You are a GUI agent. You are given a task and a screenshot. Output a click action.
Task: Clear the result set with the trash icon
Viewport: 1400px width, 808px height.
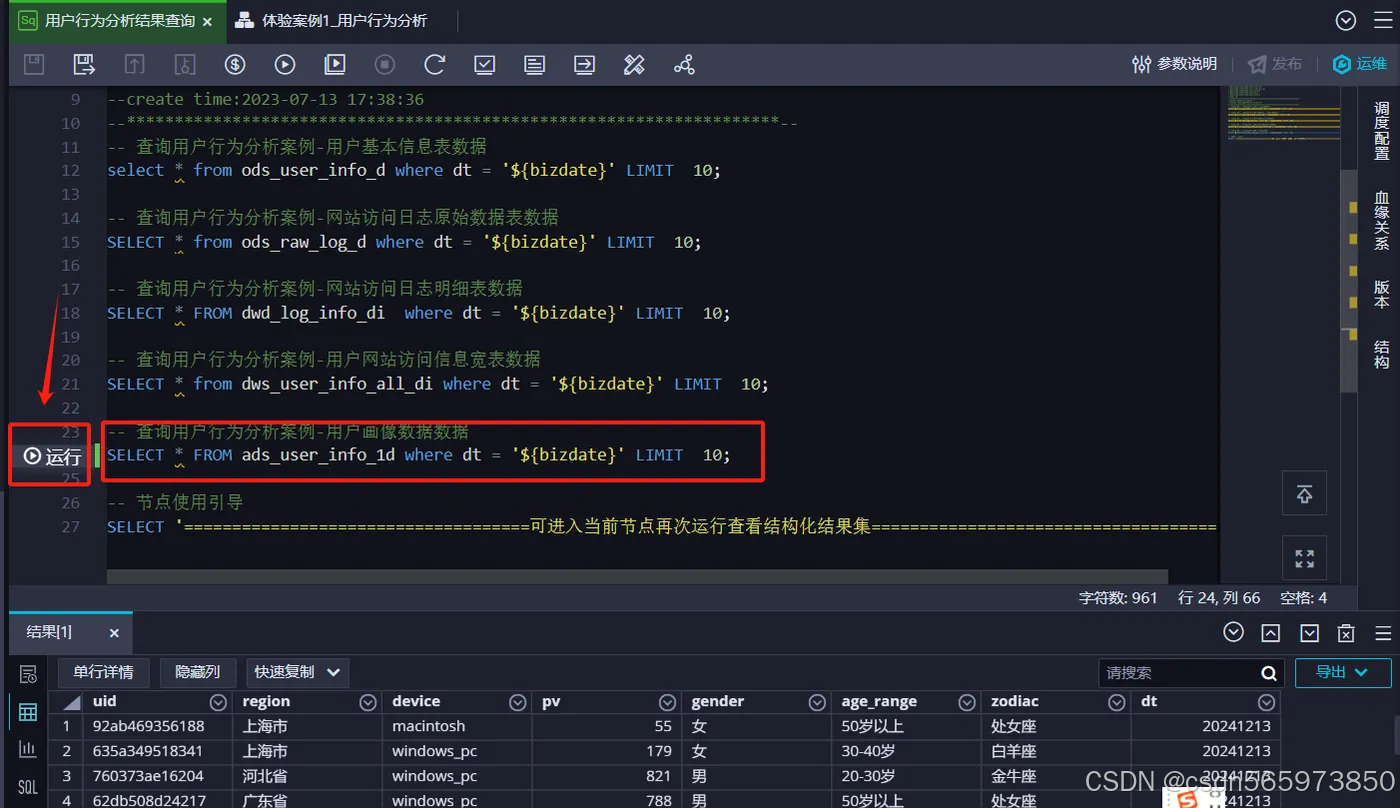1345,632
